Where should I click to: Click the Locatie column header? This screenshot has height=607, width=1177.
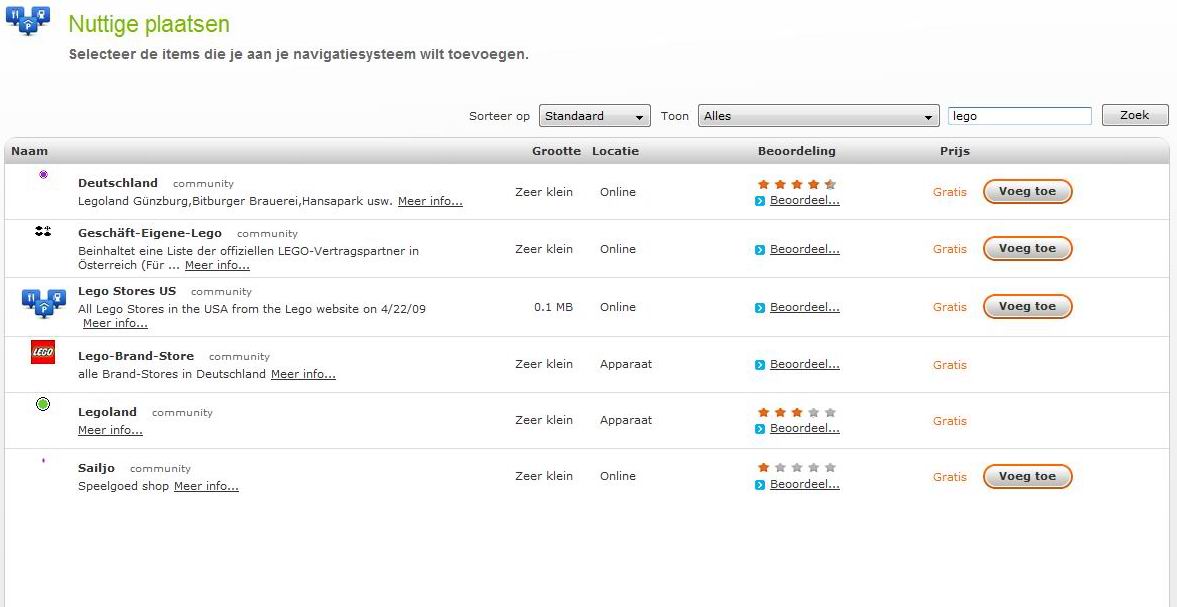(616, 151)
